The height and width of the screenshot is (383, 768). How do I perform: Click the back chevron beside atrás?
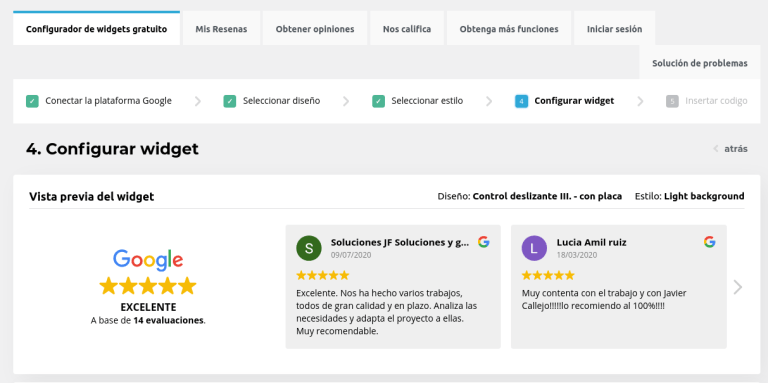point(716,149)
